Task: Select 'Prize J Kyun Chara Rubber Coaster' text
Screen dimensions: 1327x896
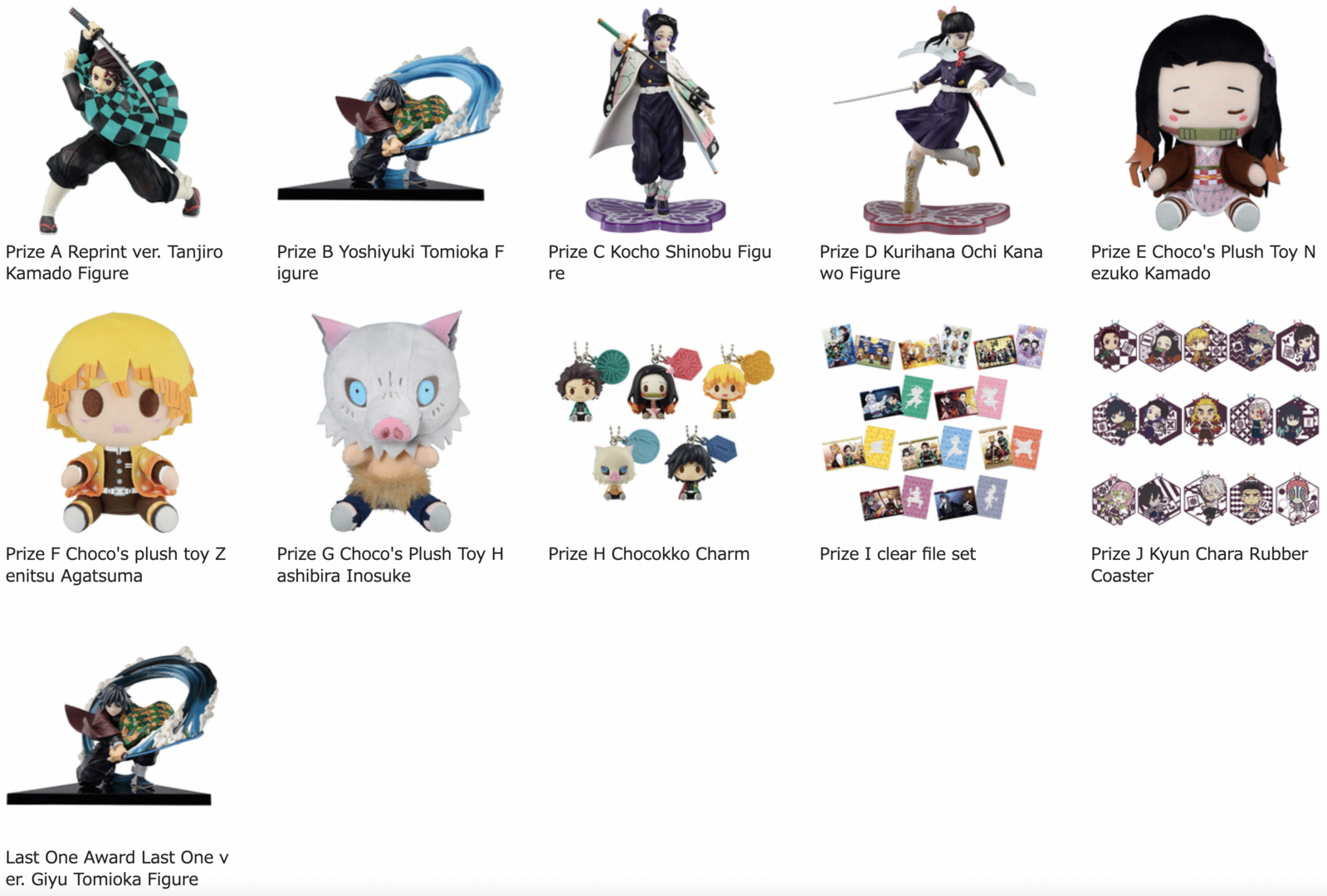Action: pos(1199,564)
